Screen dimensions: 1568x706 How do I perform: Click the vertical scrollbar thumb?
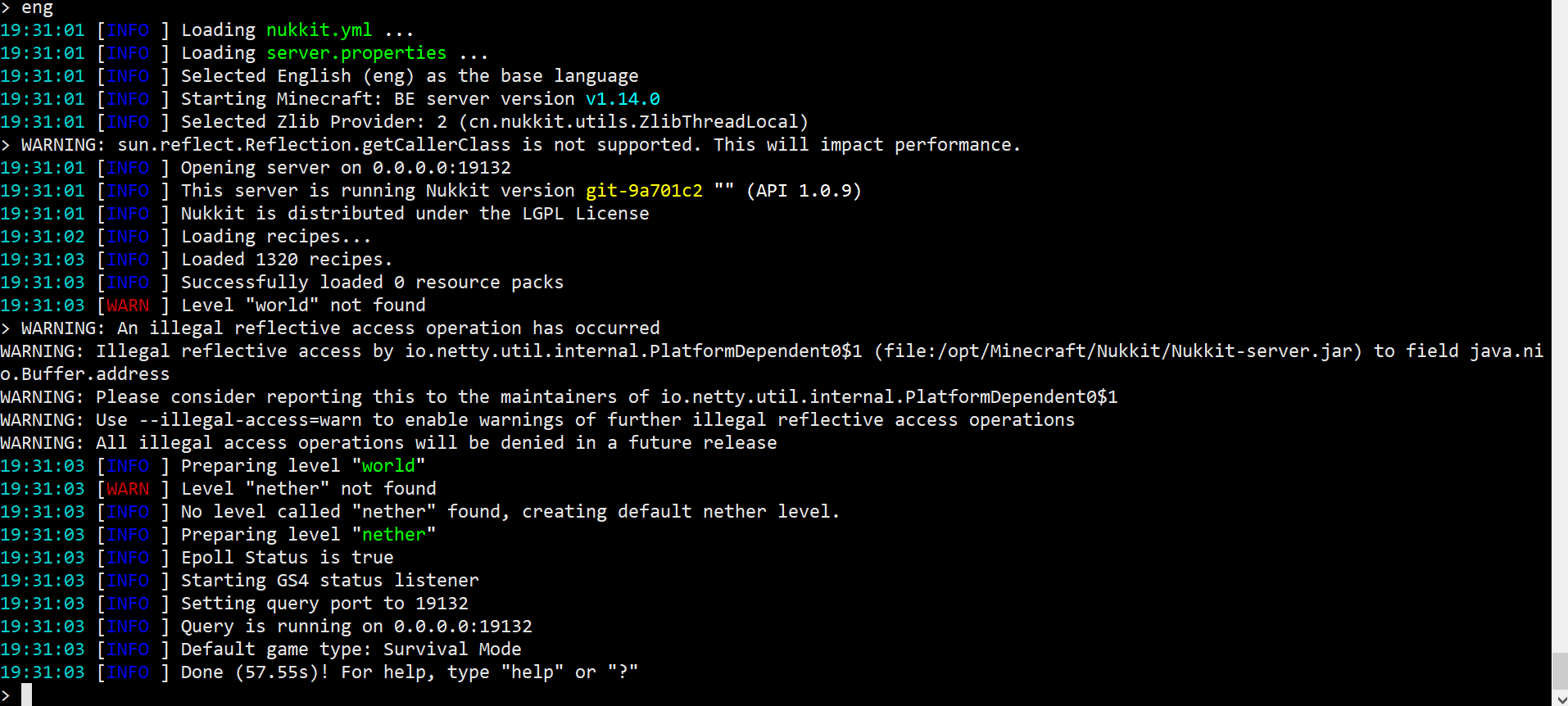(x=1560, y=671)
